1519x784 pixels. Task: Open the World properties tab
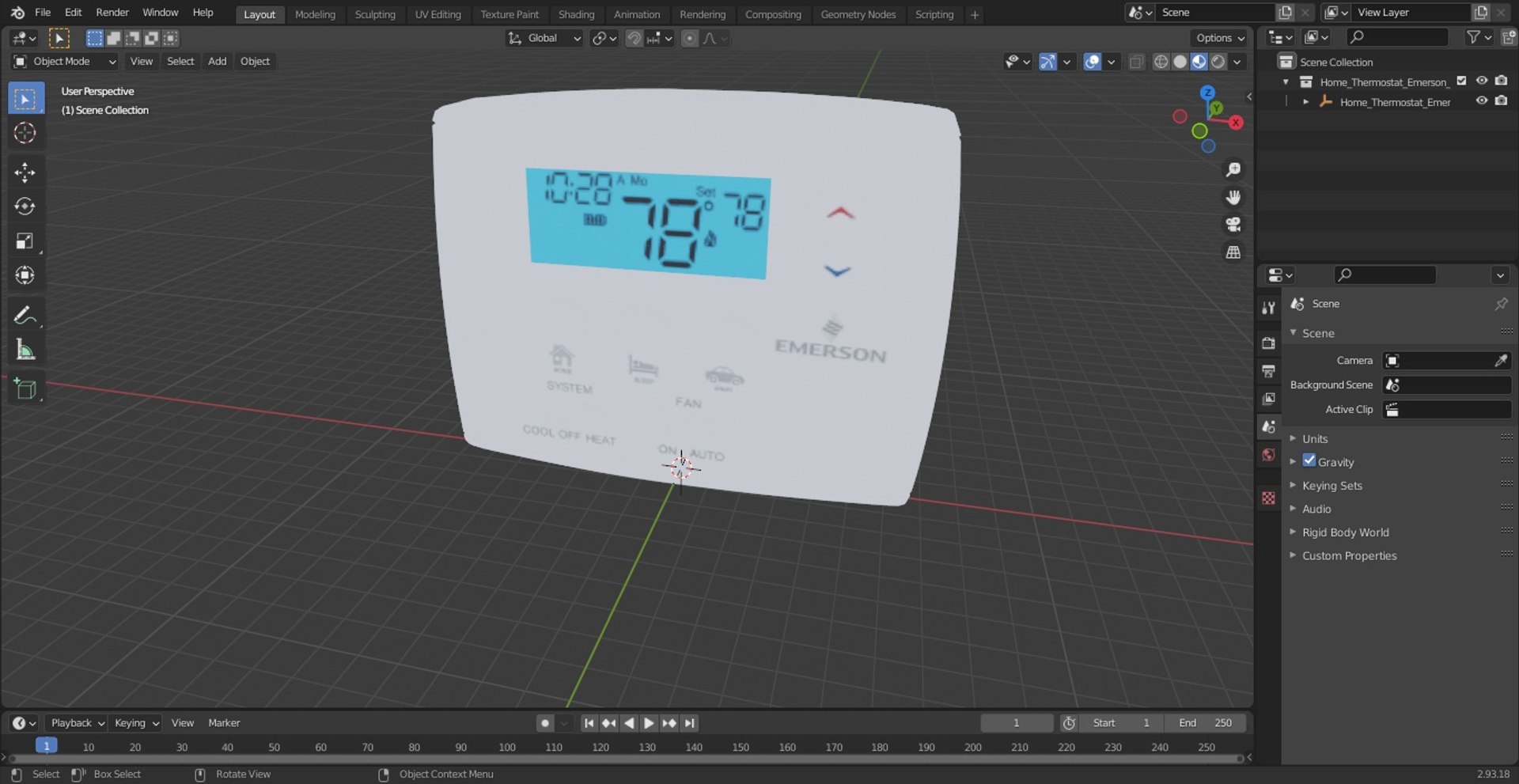point(1269,455)
